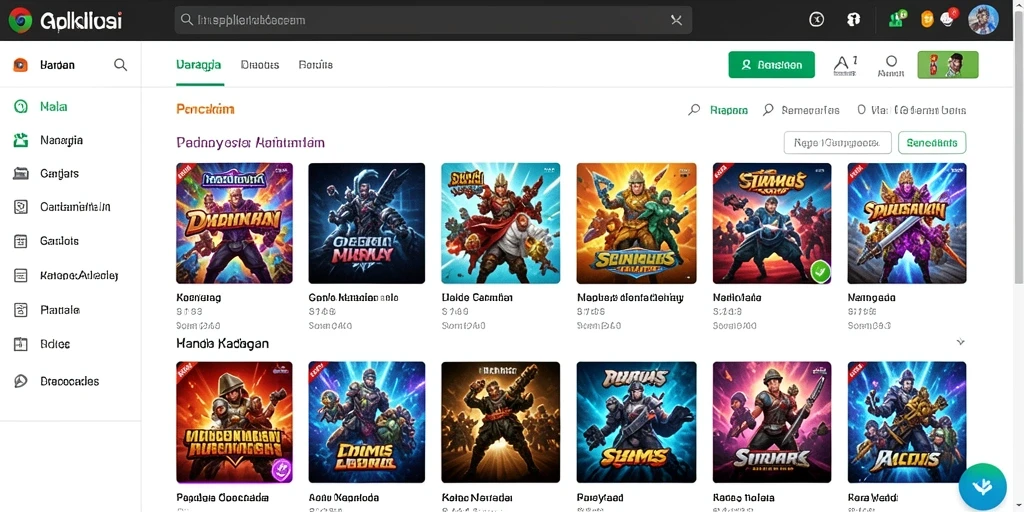Screen dimensions: 1024x512
Task: Click the green Barsidaen button
Action: 771,65
